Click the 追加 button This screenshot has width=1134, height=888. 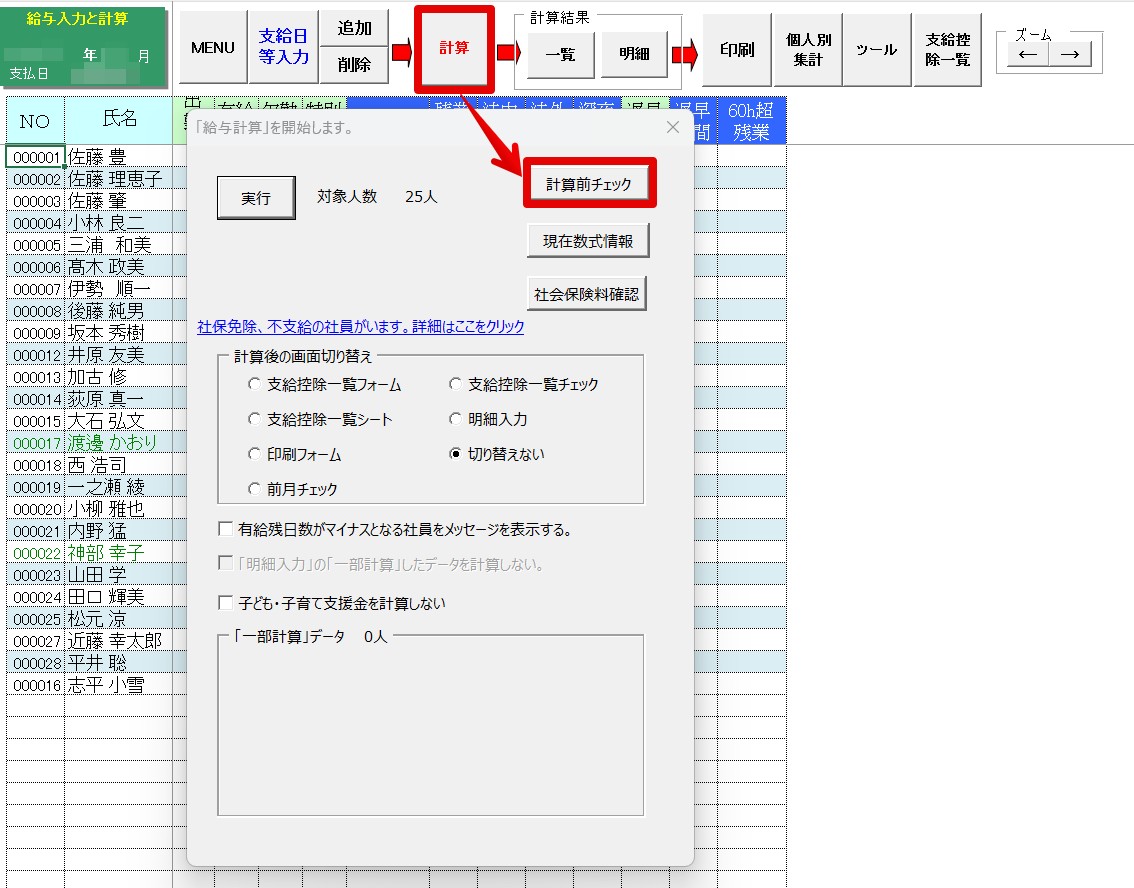pos(354,28)
